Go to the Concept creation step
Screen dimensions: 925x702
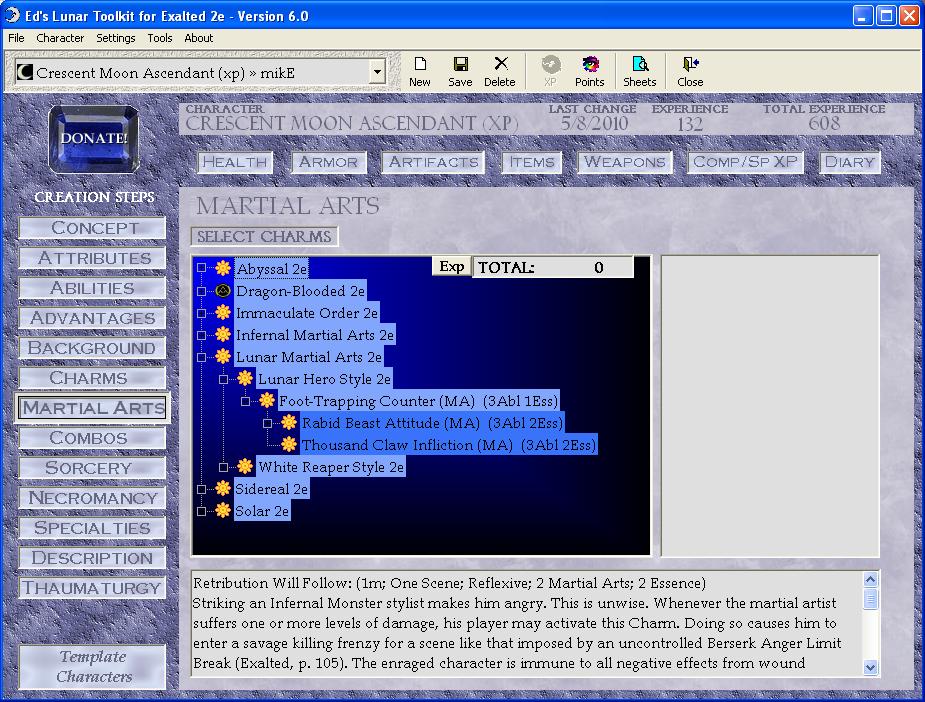point(93,228)
